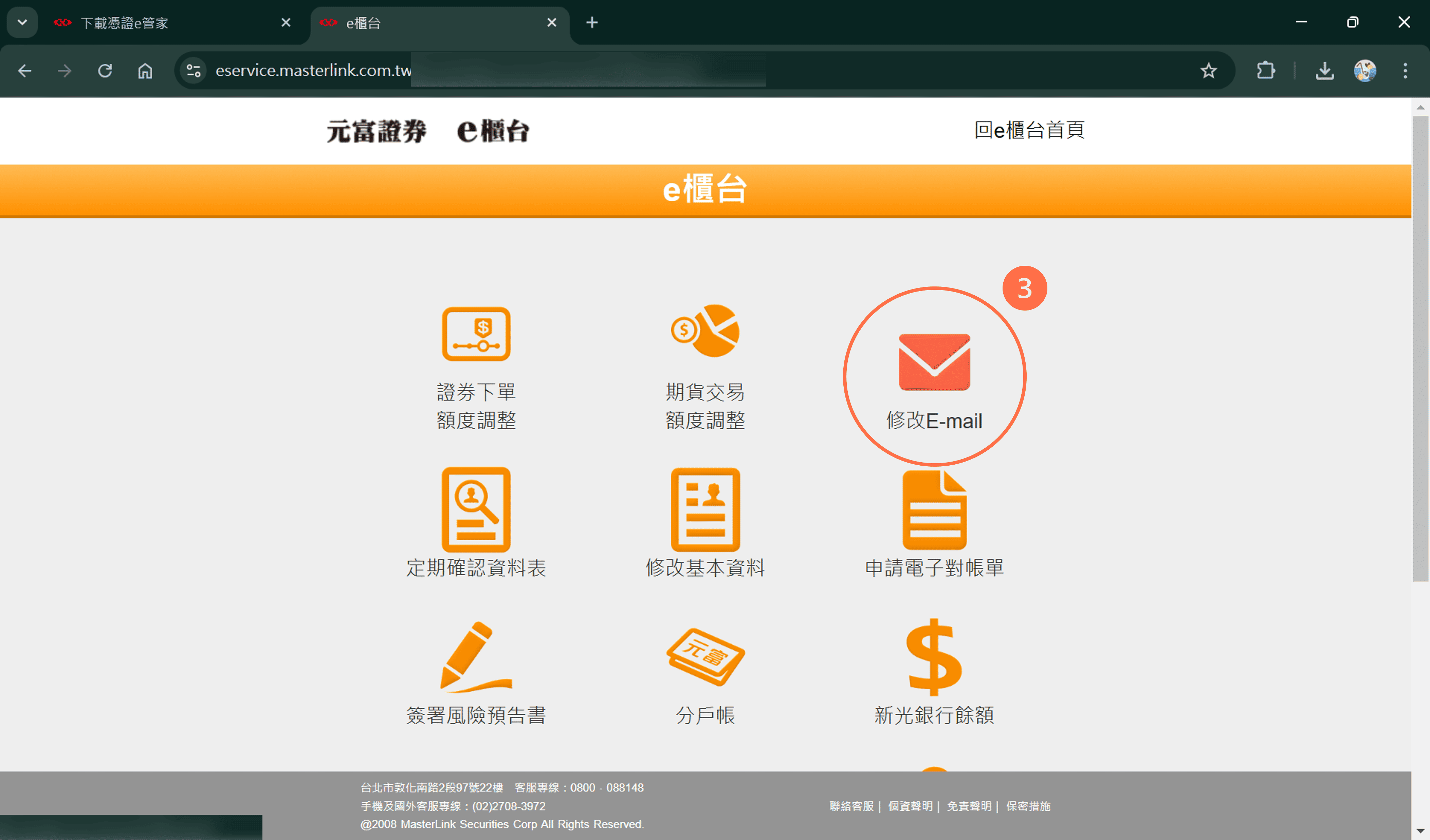The image size is (1430, 840).
Task: Click the 定期確認資料表 label text
Action: [476, 568]
